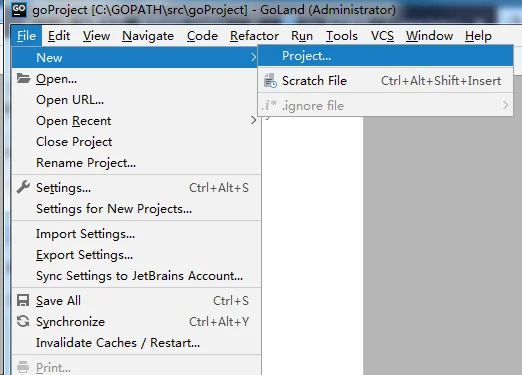
Task: Expand the .ignore file submenu chevron
Action: [x=506, y=105]
